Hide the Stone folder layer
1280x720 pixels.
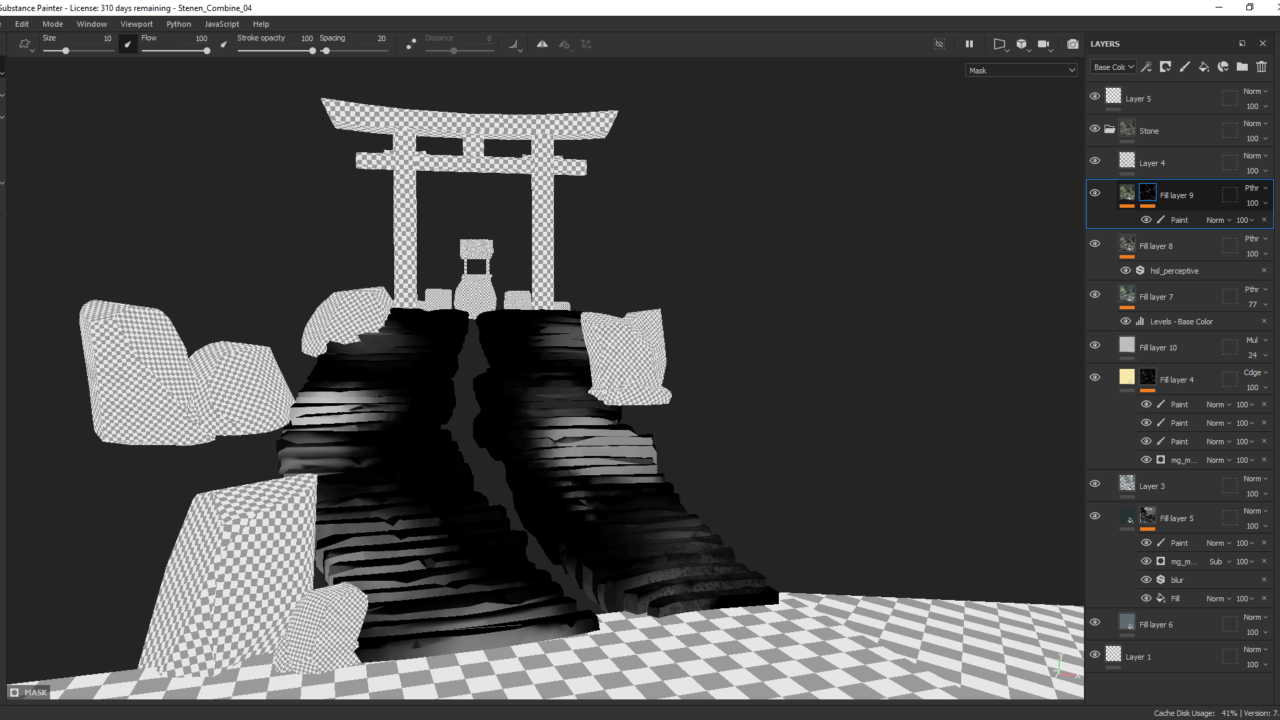1094,129
